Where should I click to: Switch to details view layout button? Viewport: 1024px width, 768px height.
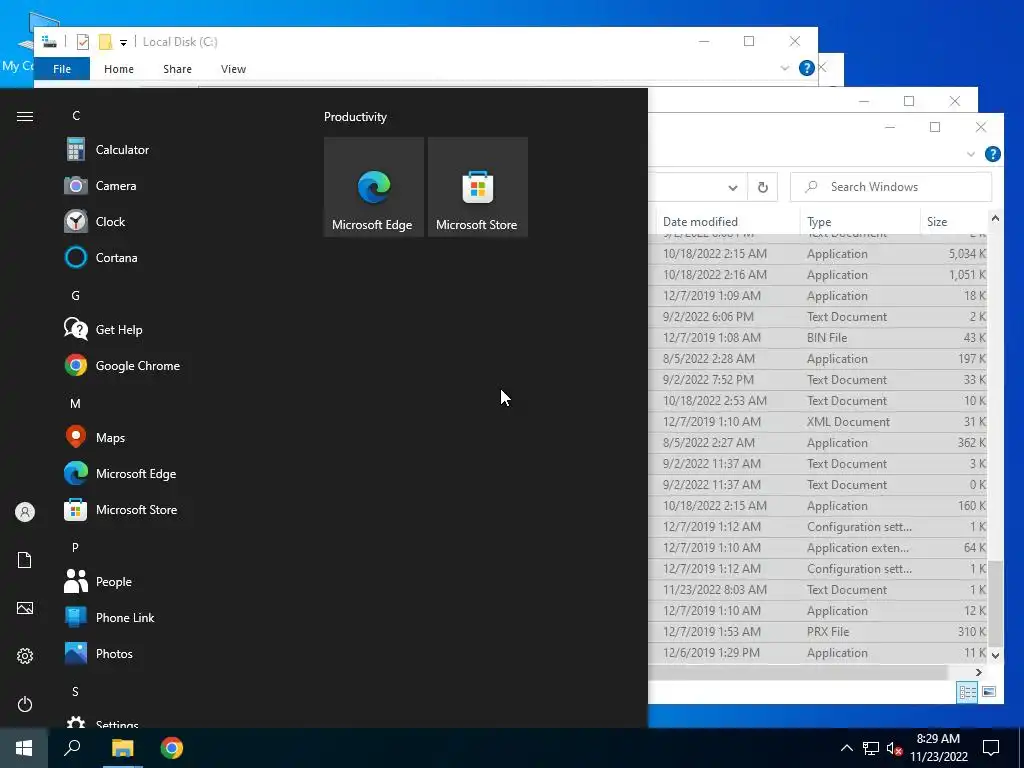pos(967,692)
